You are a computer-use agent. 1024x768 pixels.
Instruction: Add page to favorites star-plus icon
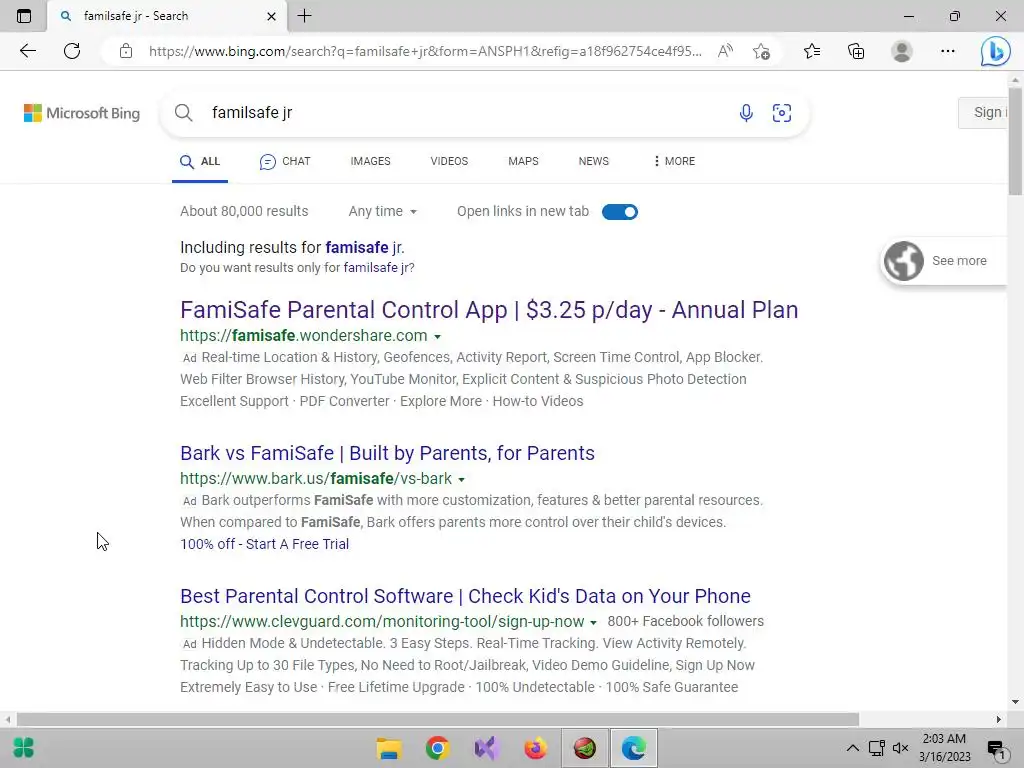(761, 51)
